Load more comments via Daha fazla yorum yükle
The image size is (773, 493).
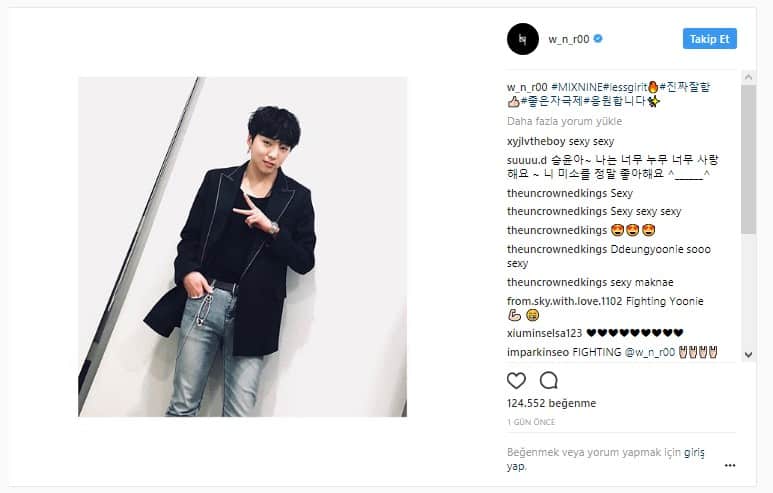pos(564,121)
